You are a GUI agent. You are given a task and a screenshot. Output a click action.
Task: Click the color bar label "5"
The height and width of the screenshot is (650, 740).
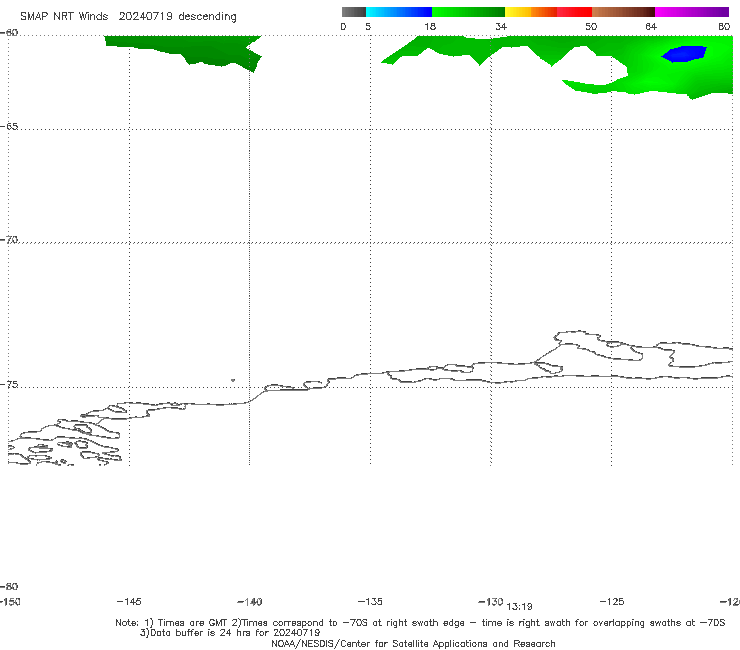point(368,26)
